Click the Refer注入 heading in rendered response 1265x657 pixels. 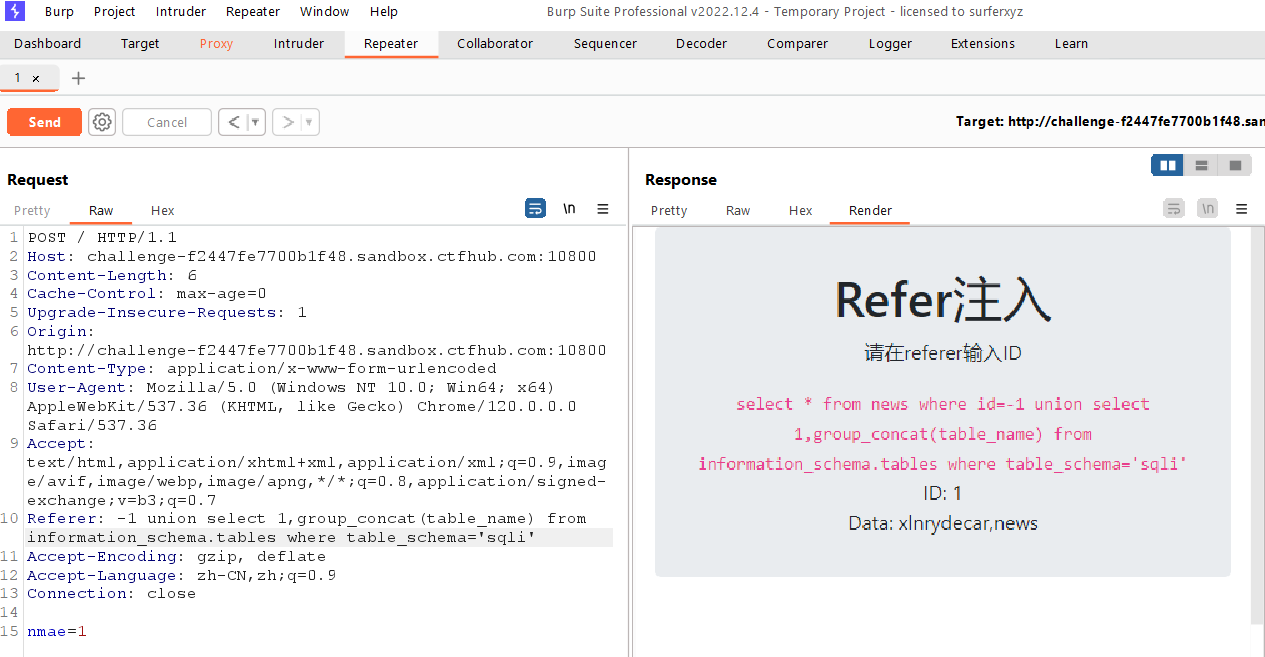click(942, 299)
